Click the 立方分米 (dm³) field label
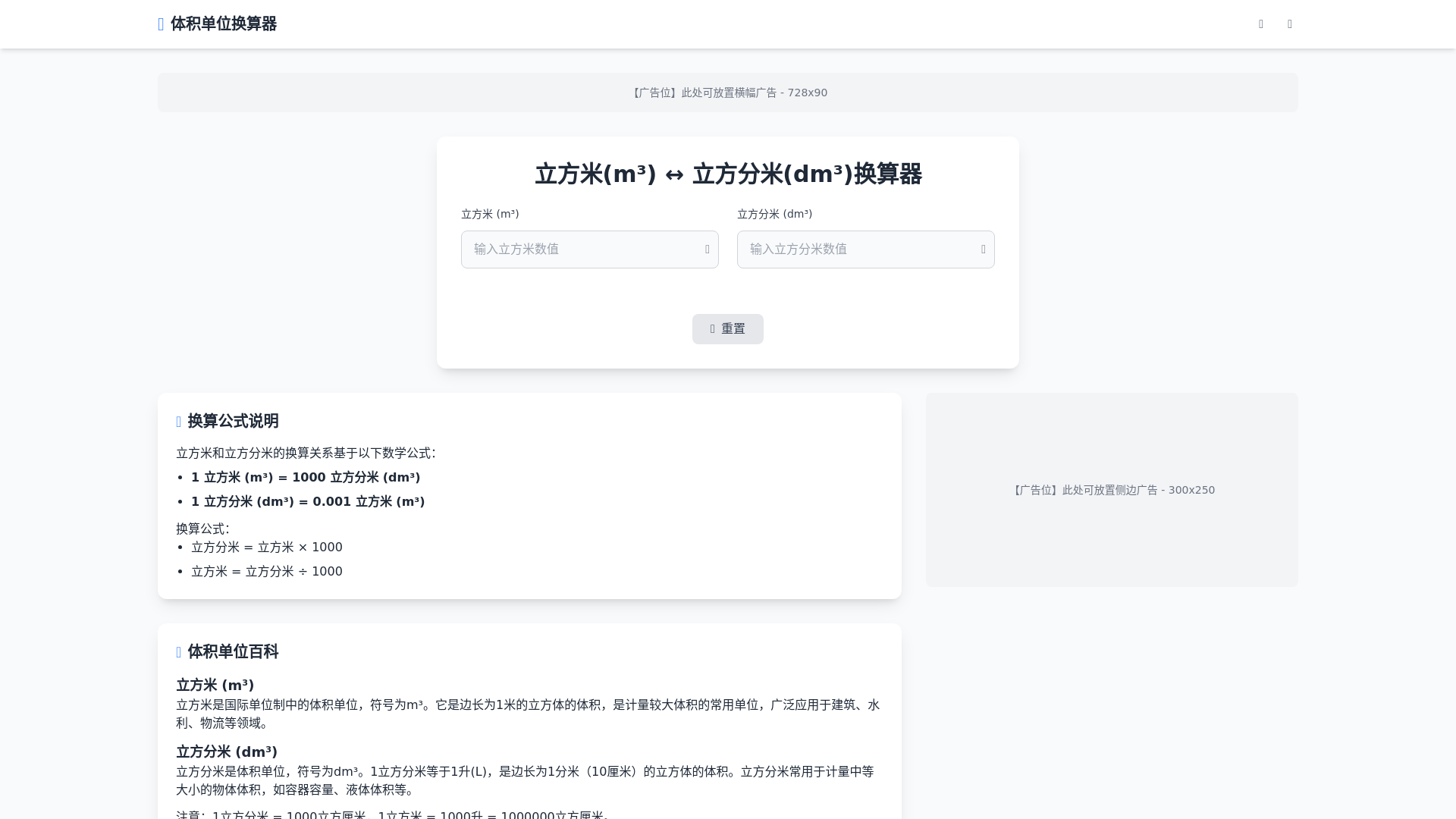This screenshot has width=1456, height=819. coord(774,215)
